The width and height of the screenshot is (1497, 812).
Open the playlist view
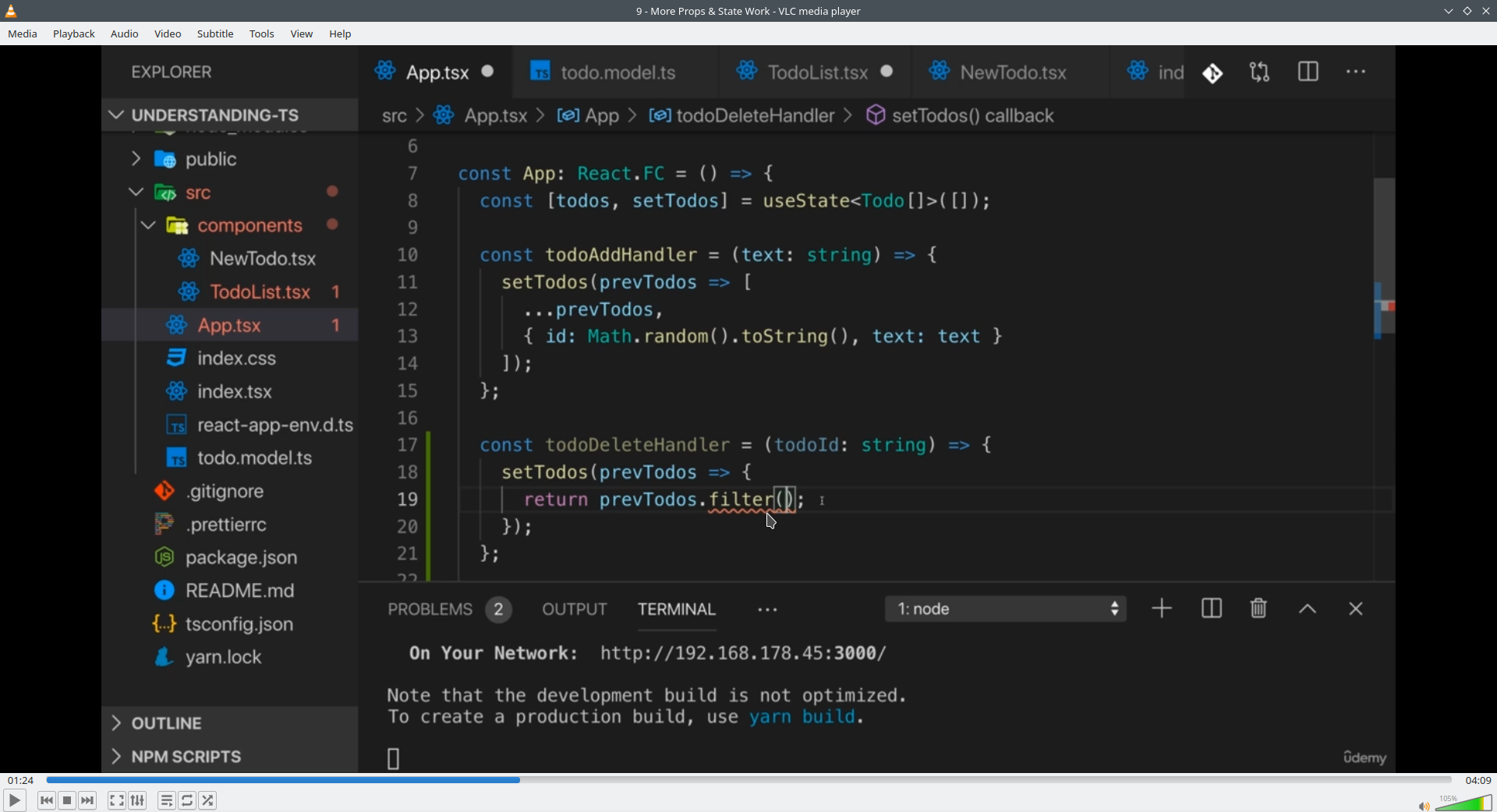pyautogui.click(x=167, y=800)
